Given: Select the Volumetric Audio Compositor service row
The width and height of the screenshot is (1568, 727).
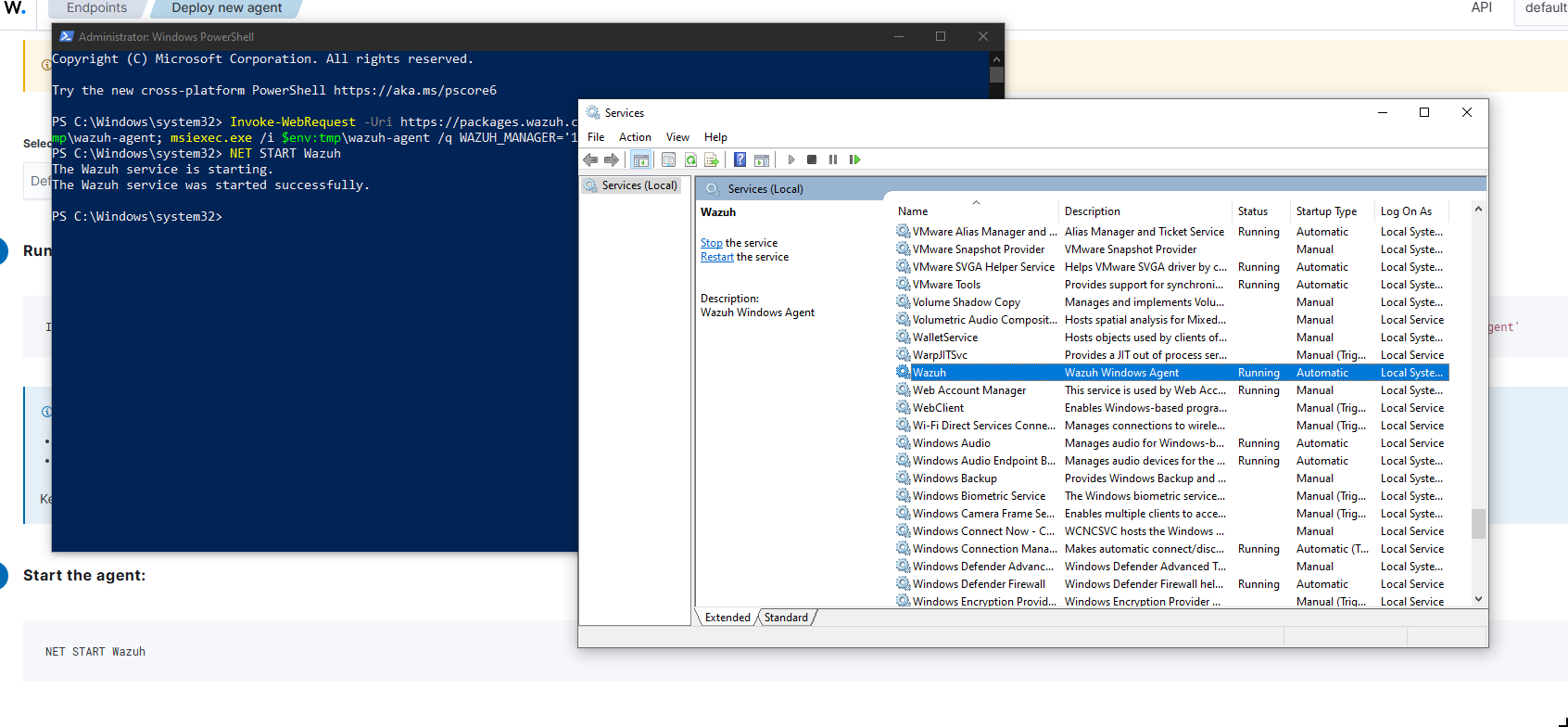Looking at the screenshot, I should coord(1171,319).
